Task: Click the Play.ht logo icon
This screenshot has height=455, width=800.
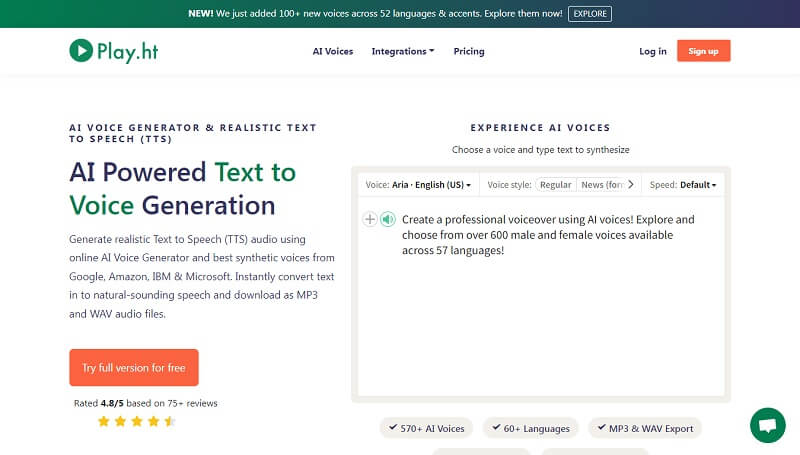Action: [81, 51]
